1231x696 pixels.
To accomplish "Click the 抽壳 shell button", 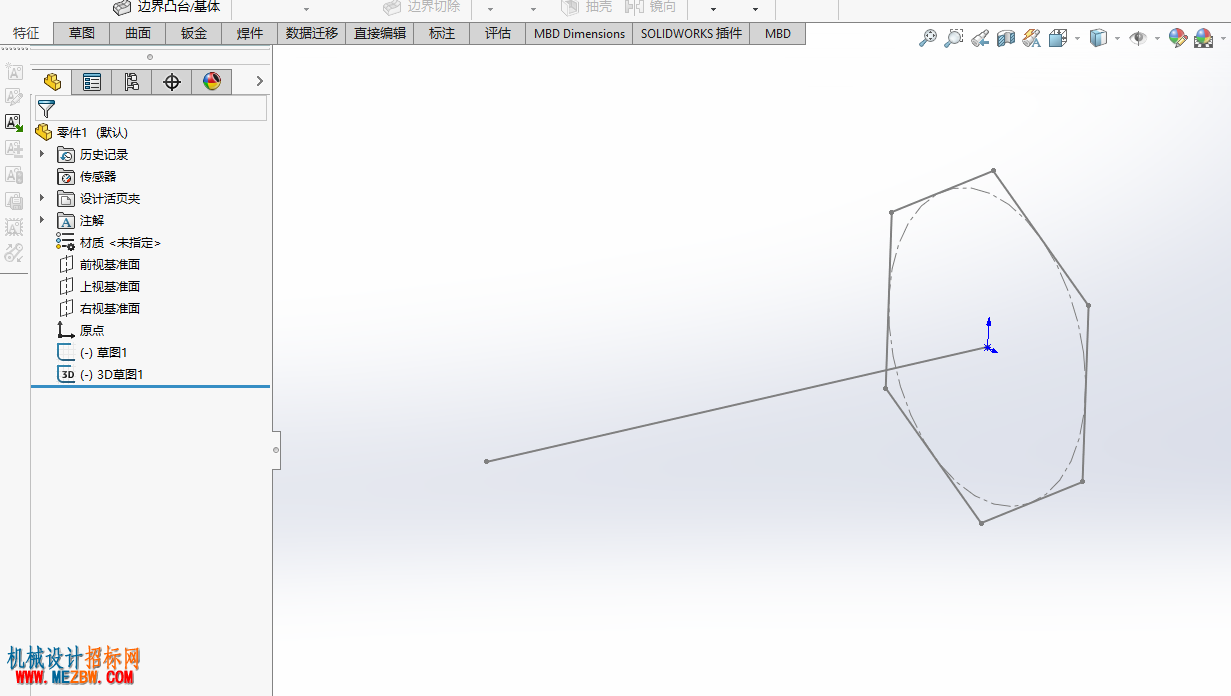I will pos(586,7).
